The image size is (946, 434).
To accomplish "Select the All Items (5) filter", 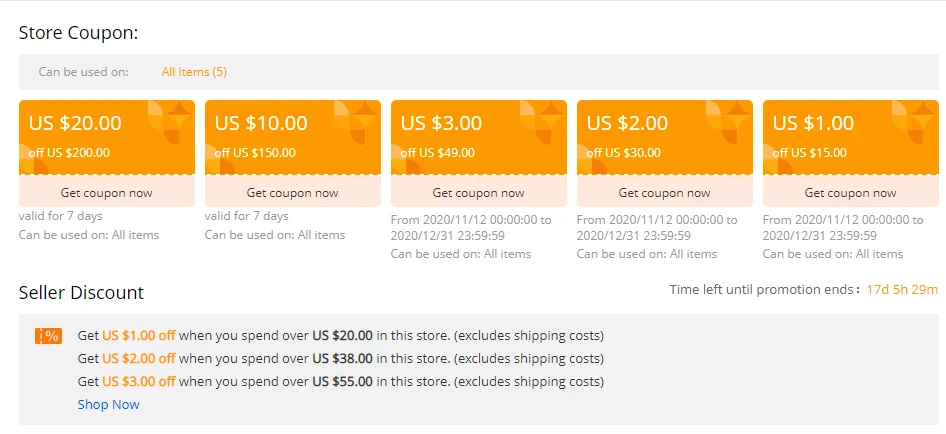I will click(194, 72).
